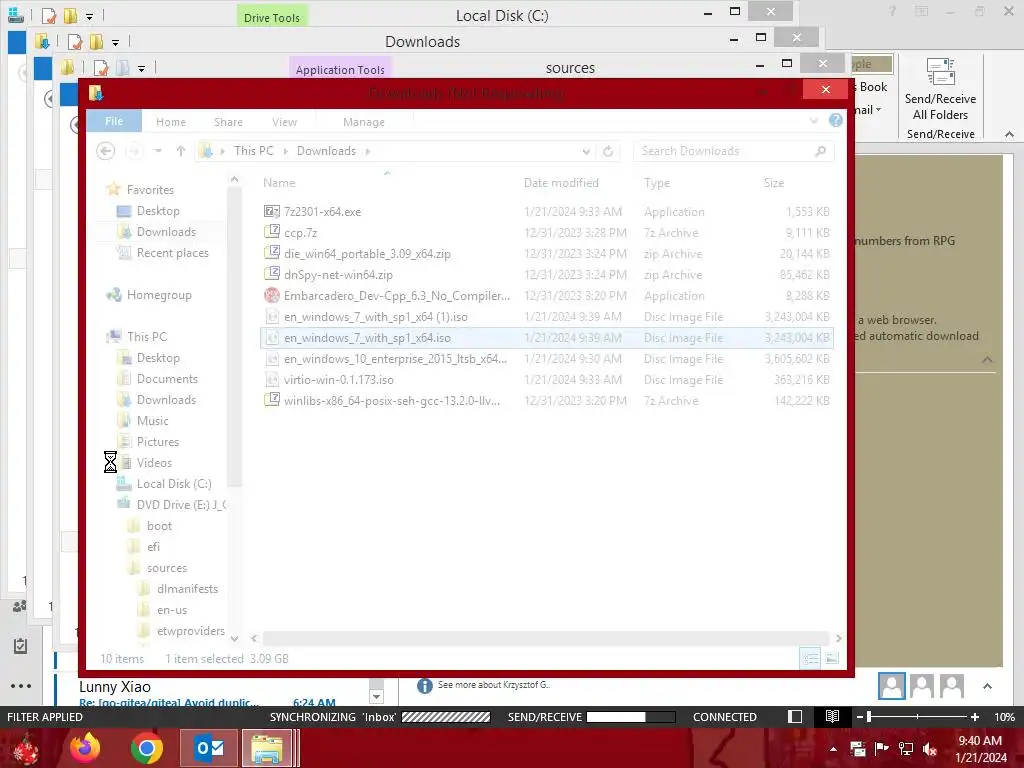The image size is (1024, 768).
Task: Open the Start button on the taskbar
Action: pyautogui.click(x=25, y=748)
